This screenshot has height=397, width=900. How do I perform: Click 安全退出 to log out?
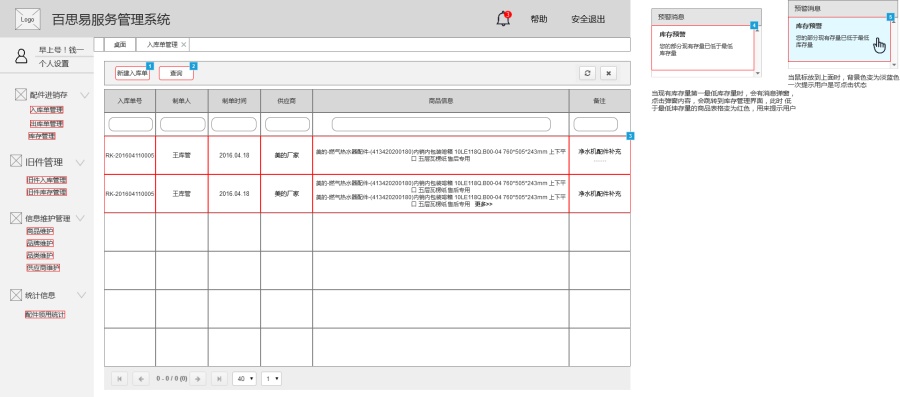[x=588, y=19]
